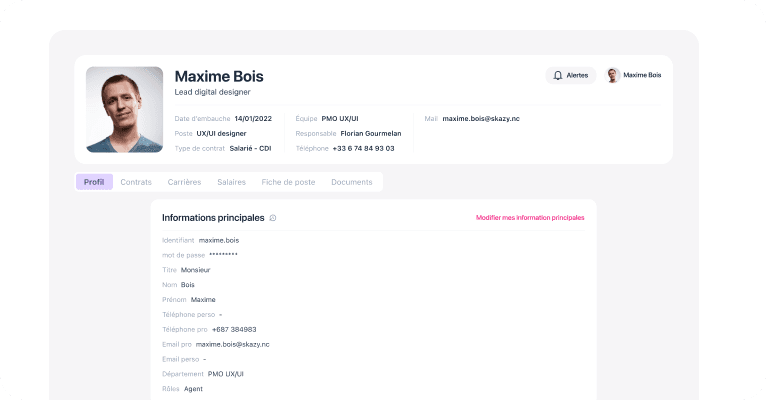
Task: Click contract type Salarié - CDI
Action: [250, 148]
